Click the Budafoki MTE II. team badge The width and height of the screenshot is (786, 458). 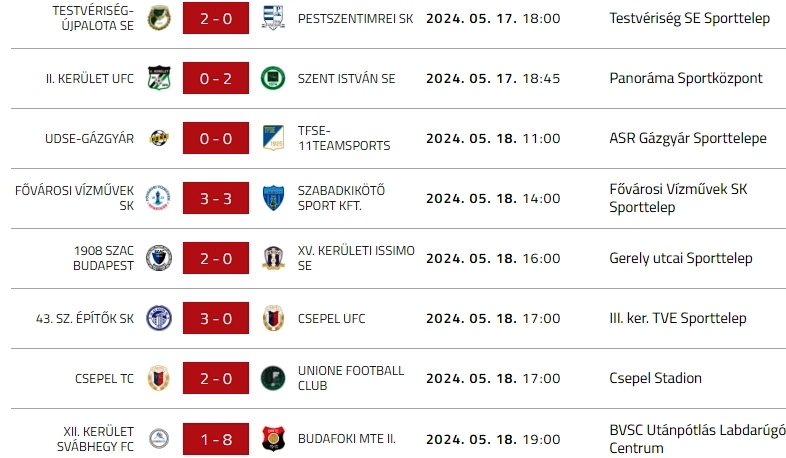(x=272, y=438)
